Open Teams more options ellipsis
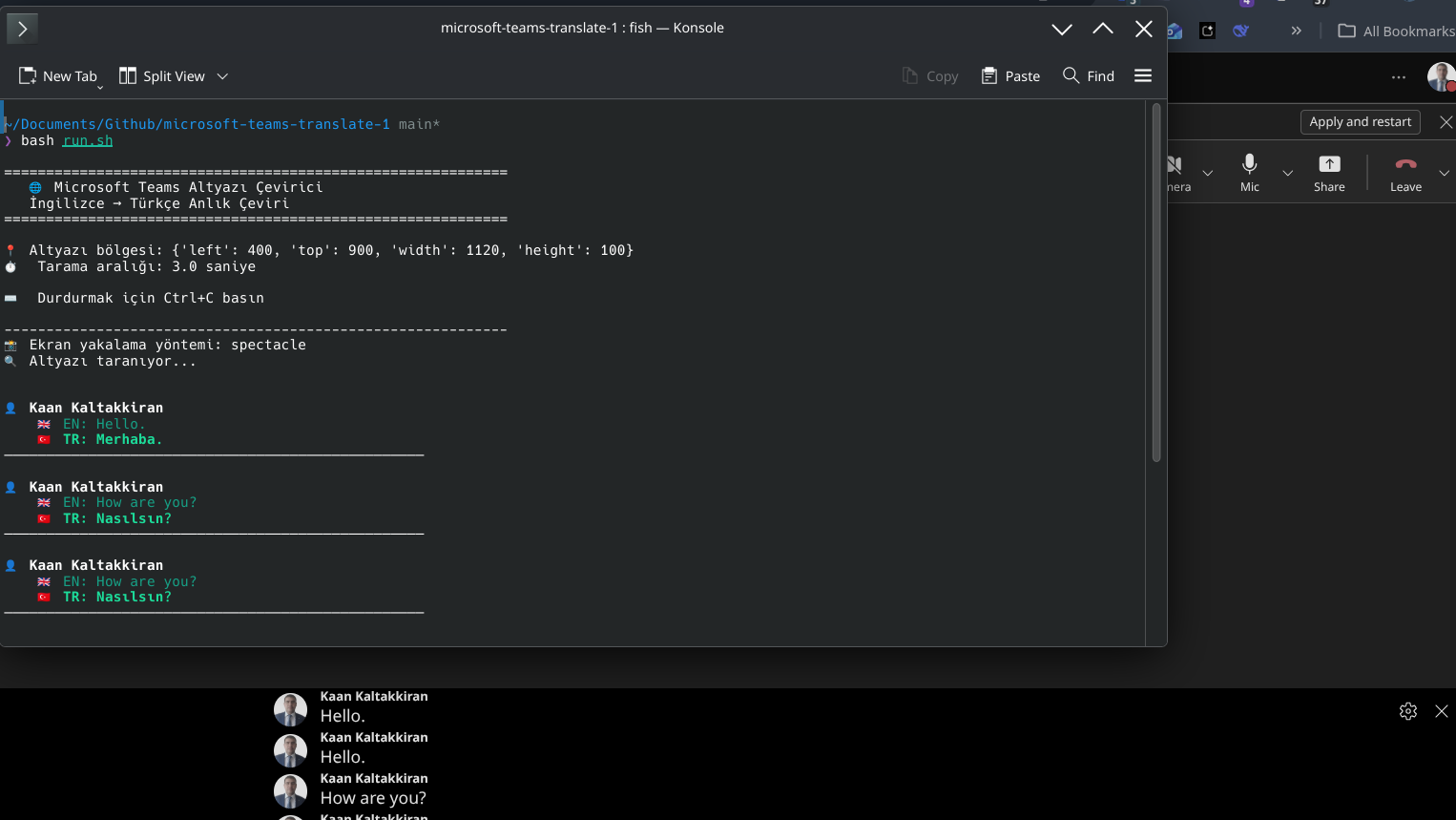 [x=1399, y=77]
